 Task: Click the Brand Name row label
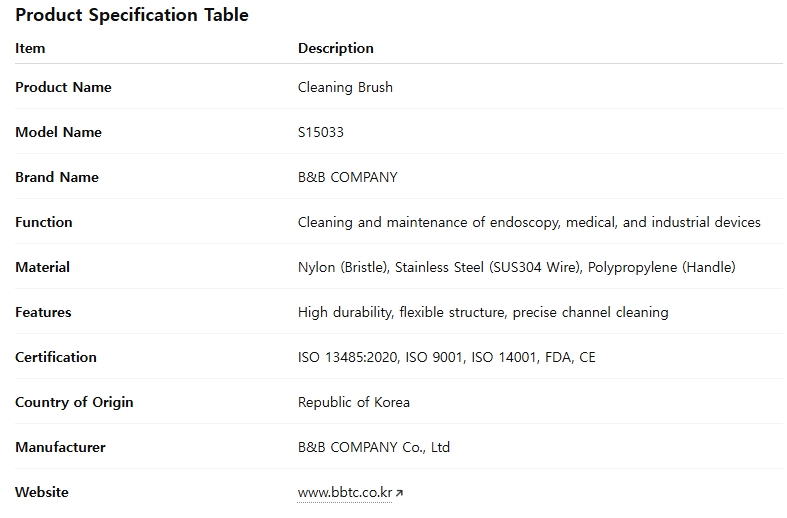(x=57, y=177)
